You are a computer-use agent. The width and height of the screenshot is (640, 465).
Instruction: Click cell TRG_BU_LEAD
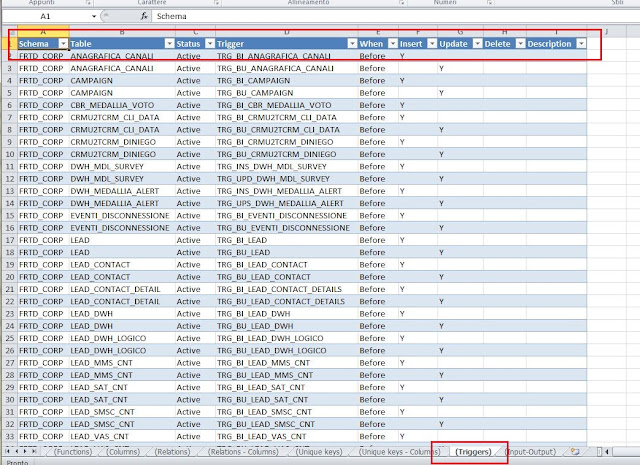(287, 252)
